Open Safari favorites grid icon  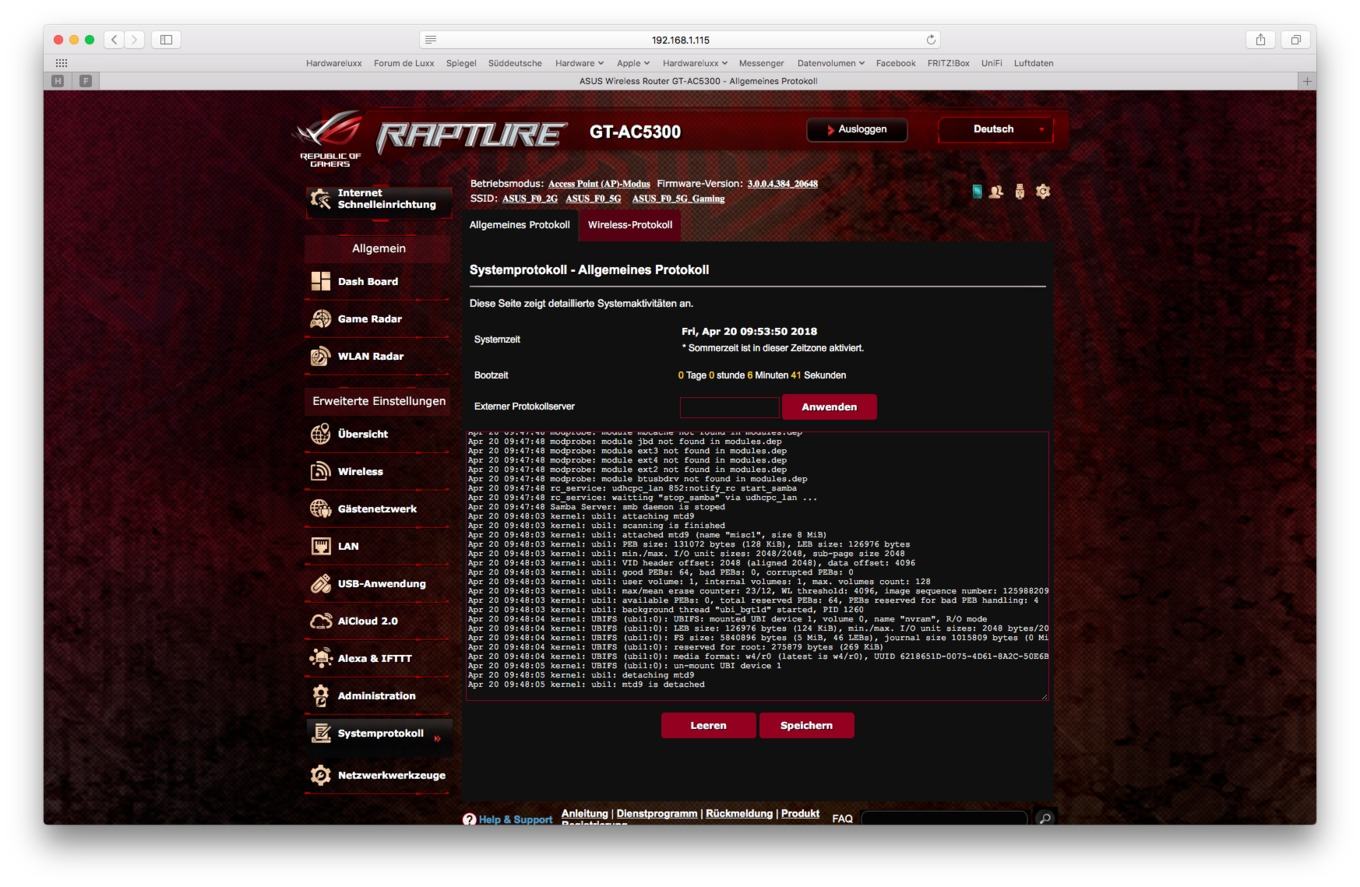62,63
